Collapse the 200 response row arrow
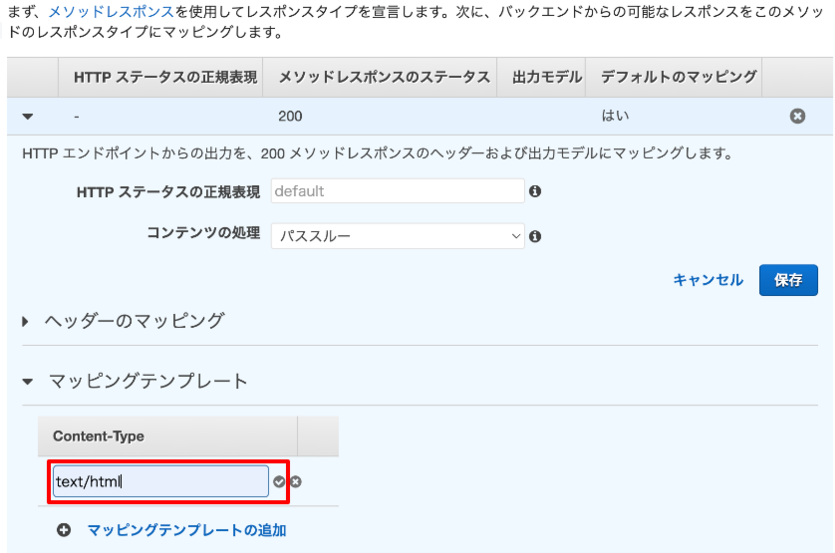 [28, 116]
